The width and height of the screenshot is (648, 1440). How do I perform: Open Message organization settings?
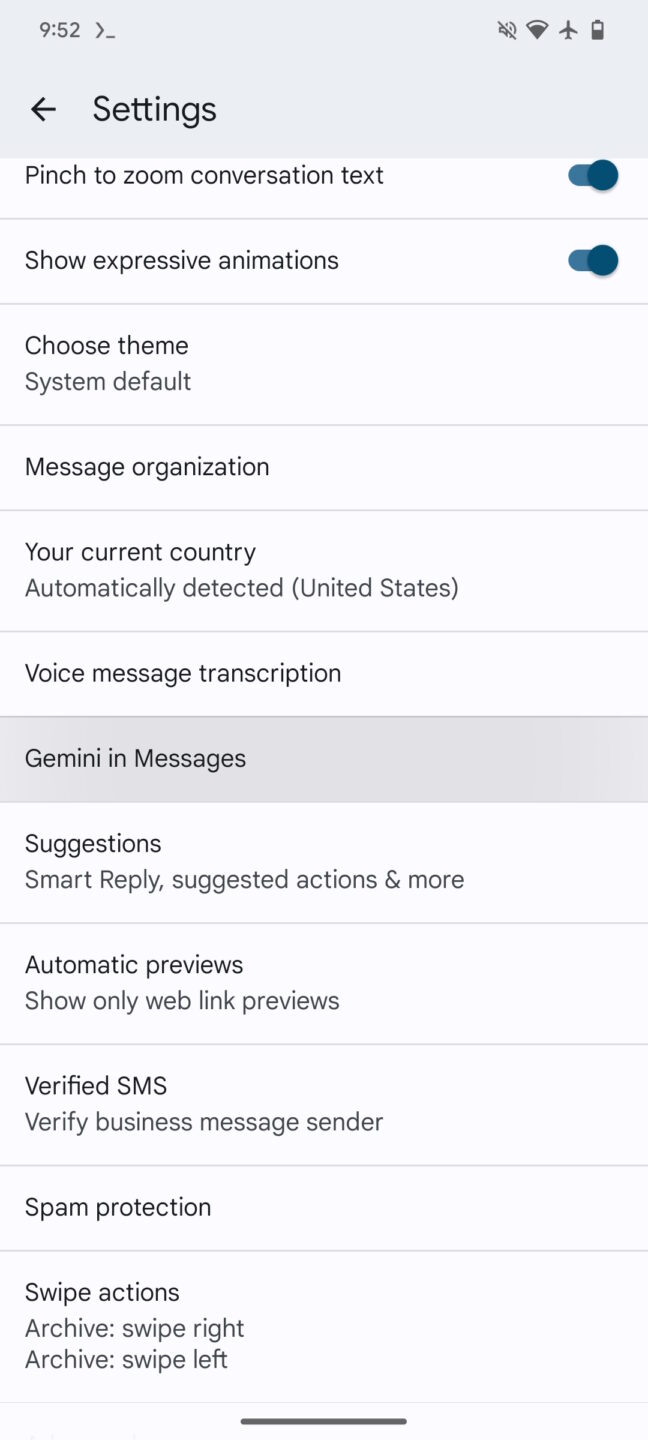[x=324, y=467]
